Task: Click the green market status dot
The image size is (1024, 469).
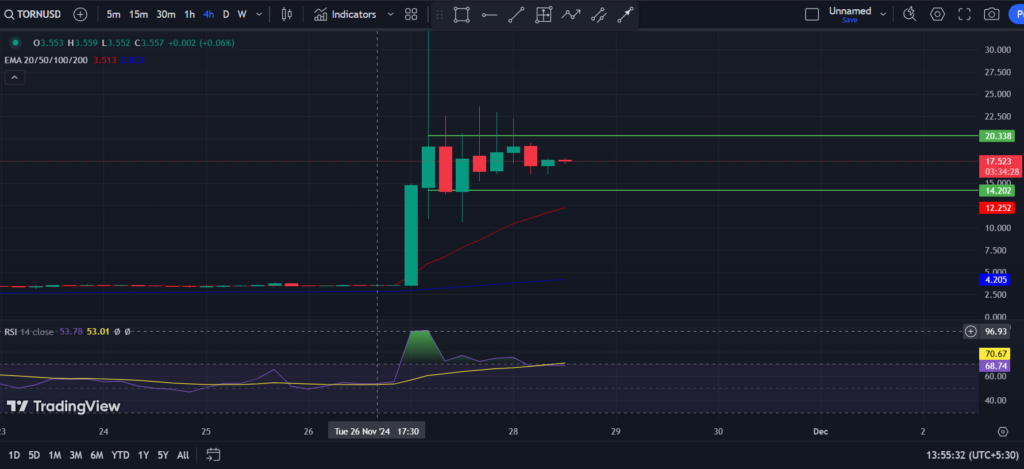Action: pos(15,42)
